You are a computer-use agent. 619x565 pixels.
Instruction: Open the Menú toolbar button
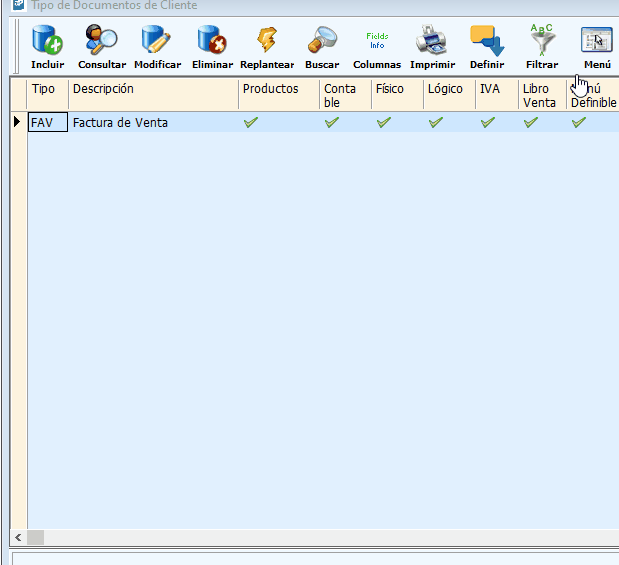[x=597, y=47]
